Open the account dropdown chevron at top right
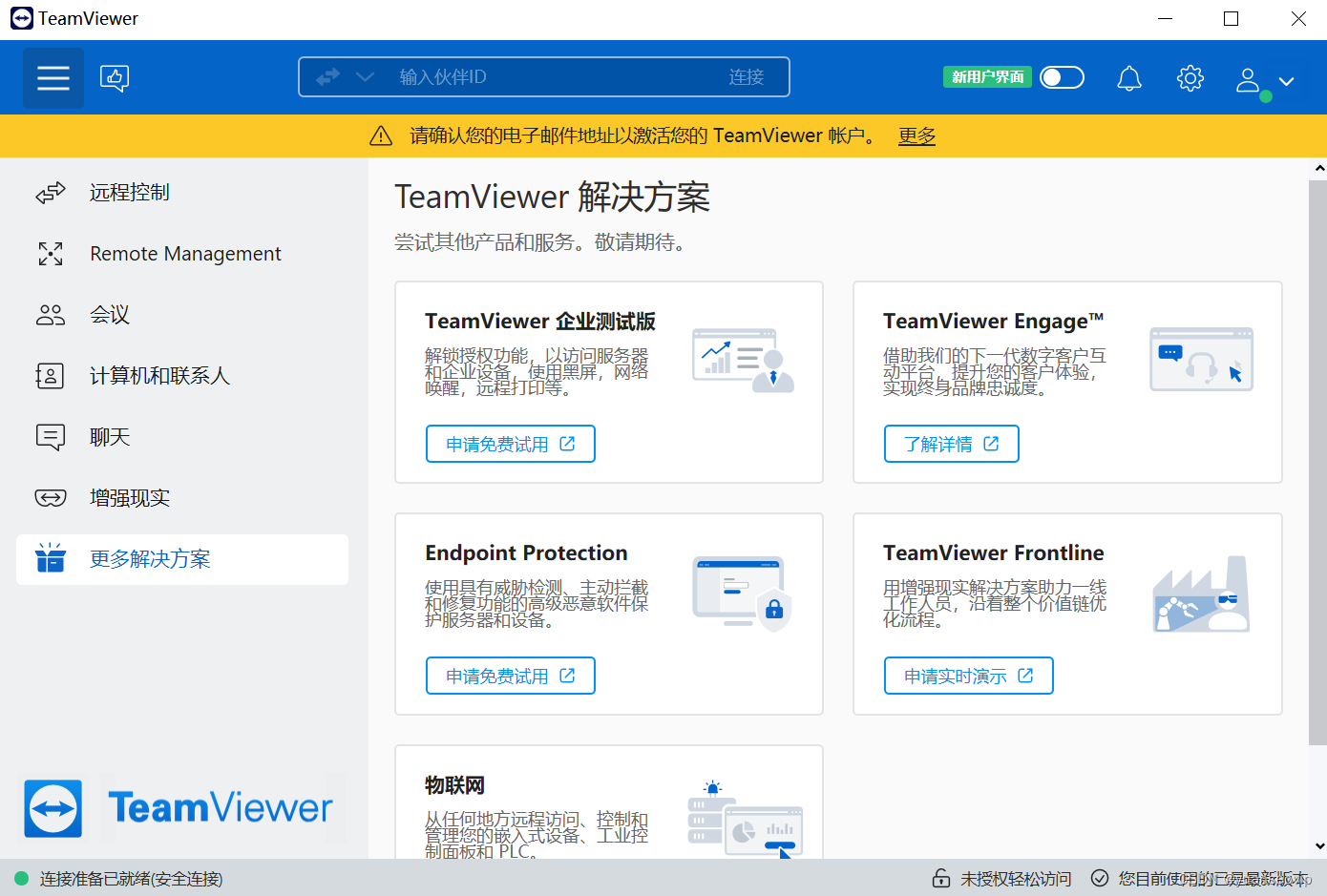Image resolution: width=1327 pixels, height=896 pixels. [1286, 81]
